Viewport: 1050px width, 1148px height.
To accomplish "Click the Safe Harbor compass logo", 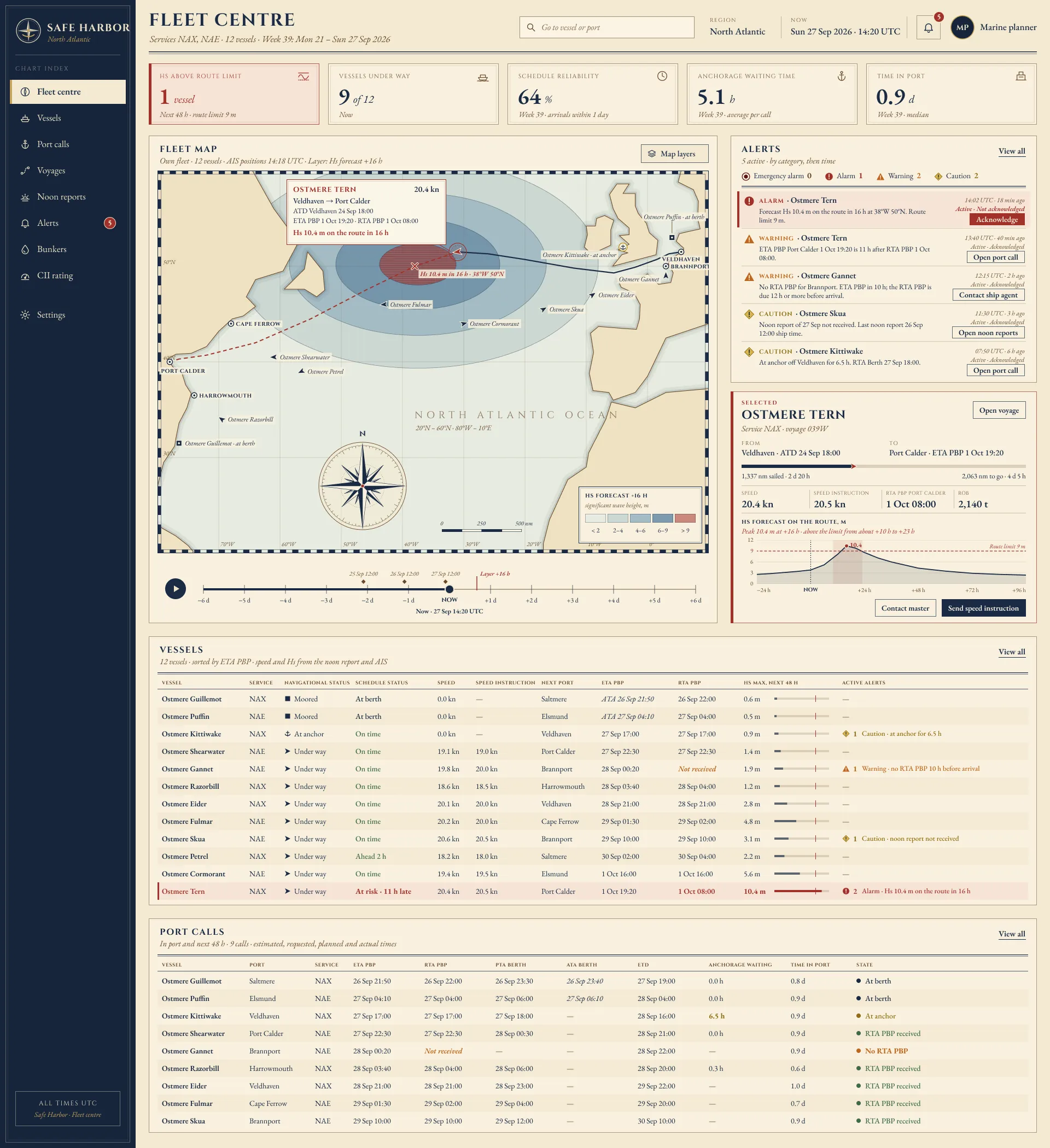I will tap(28, 31).
